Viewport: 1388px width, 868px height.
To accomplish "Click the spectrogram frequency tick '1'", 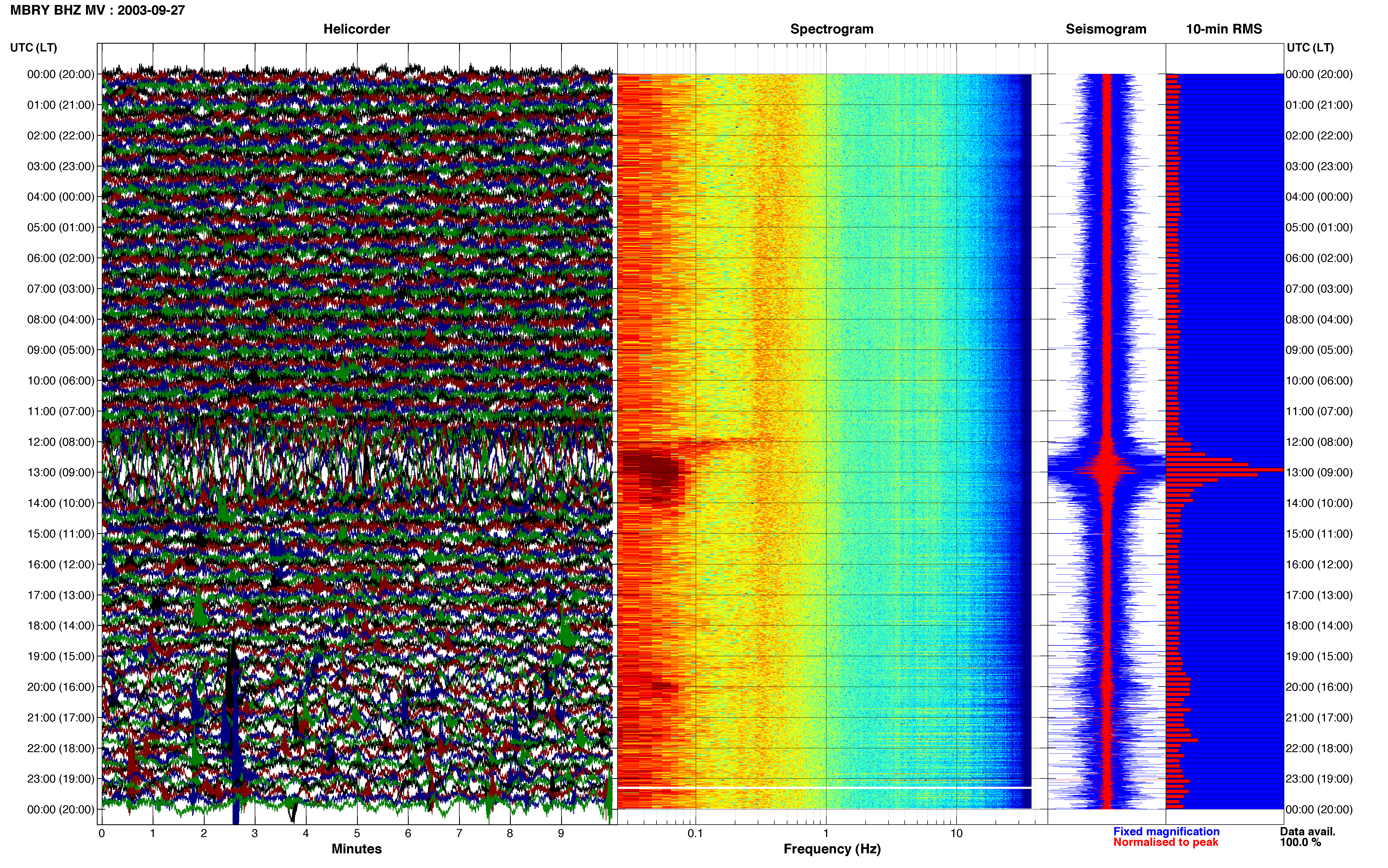I will (826, 833).
